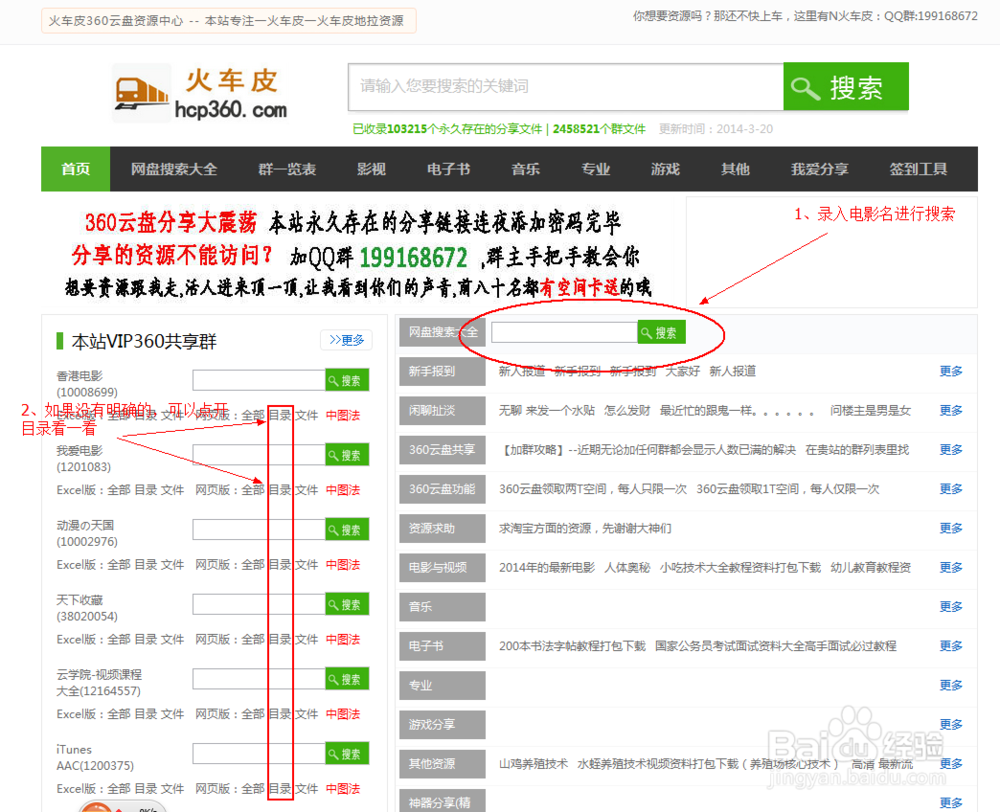This screenshot has height=812, width=1000.
Task: Open the 资源求助 forum category
Action: tap(442, 528)
